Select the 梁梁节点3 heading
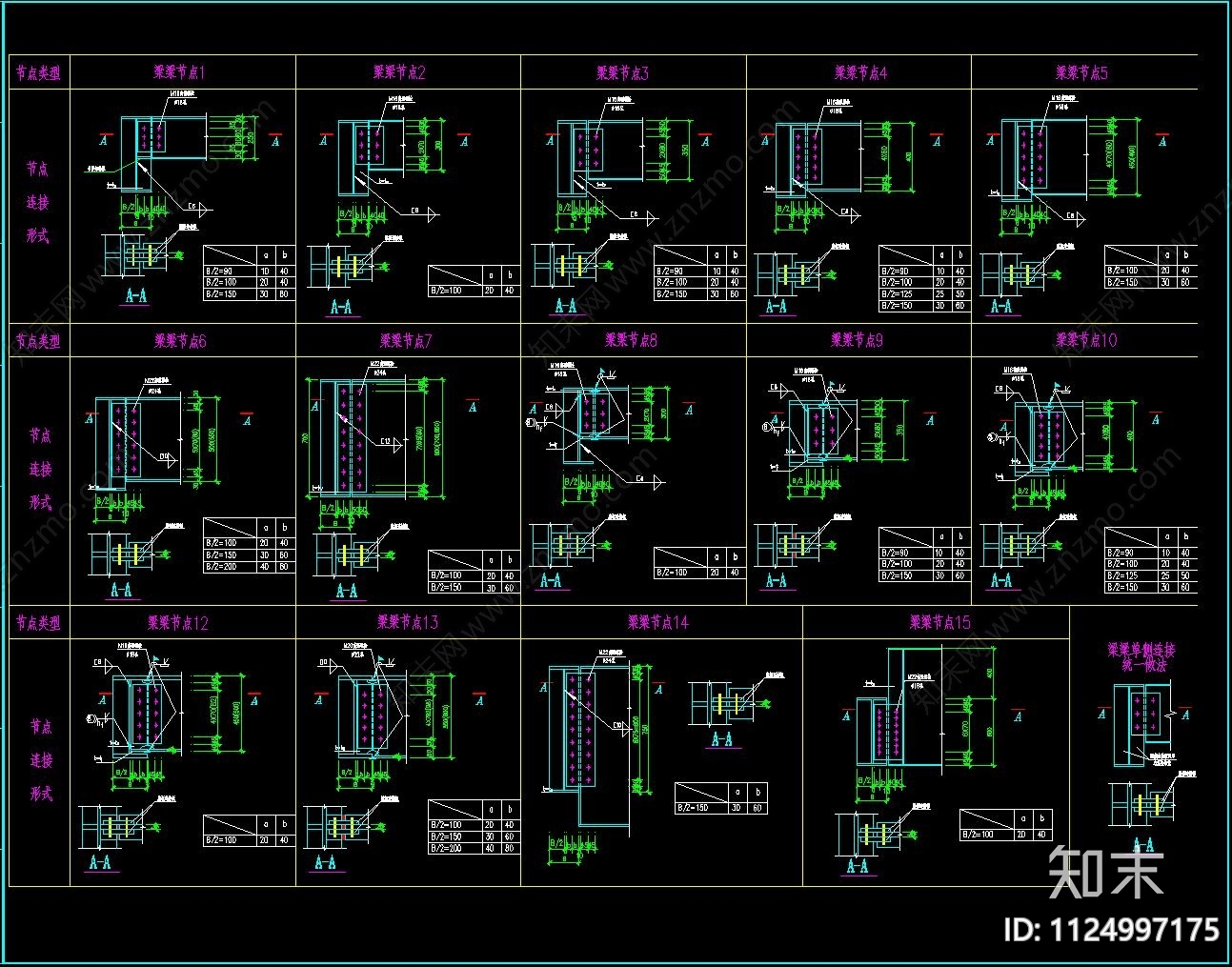Image resolution: width=1232 pixels, height=967 pixels. coord(622,72)
